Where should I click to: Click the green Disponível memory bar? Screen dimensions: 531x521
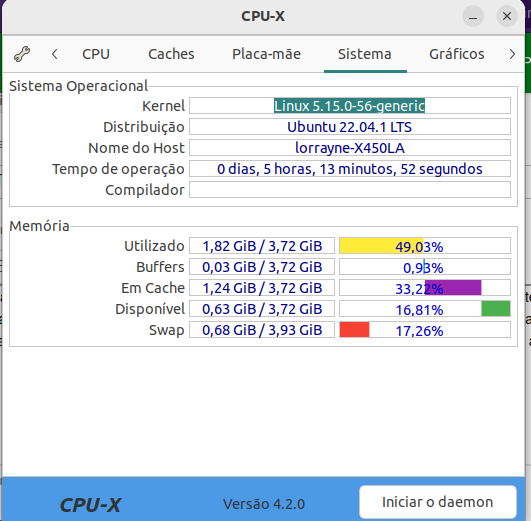click(496, 309)
